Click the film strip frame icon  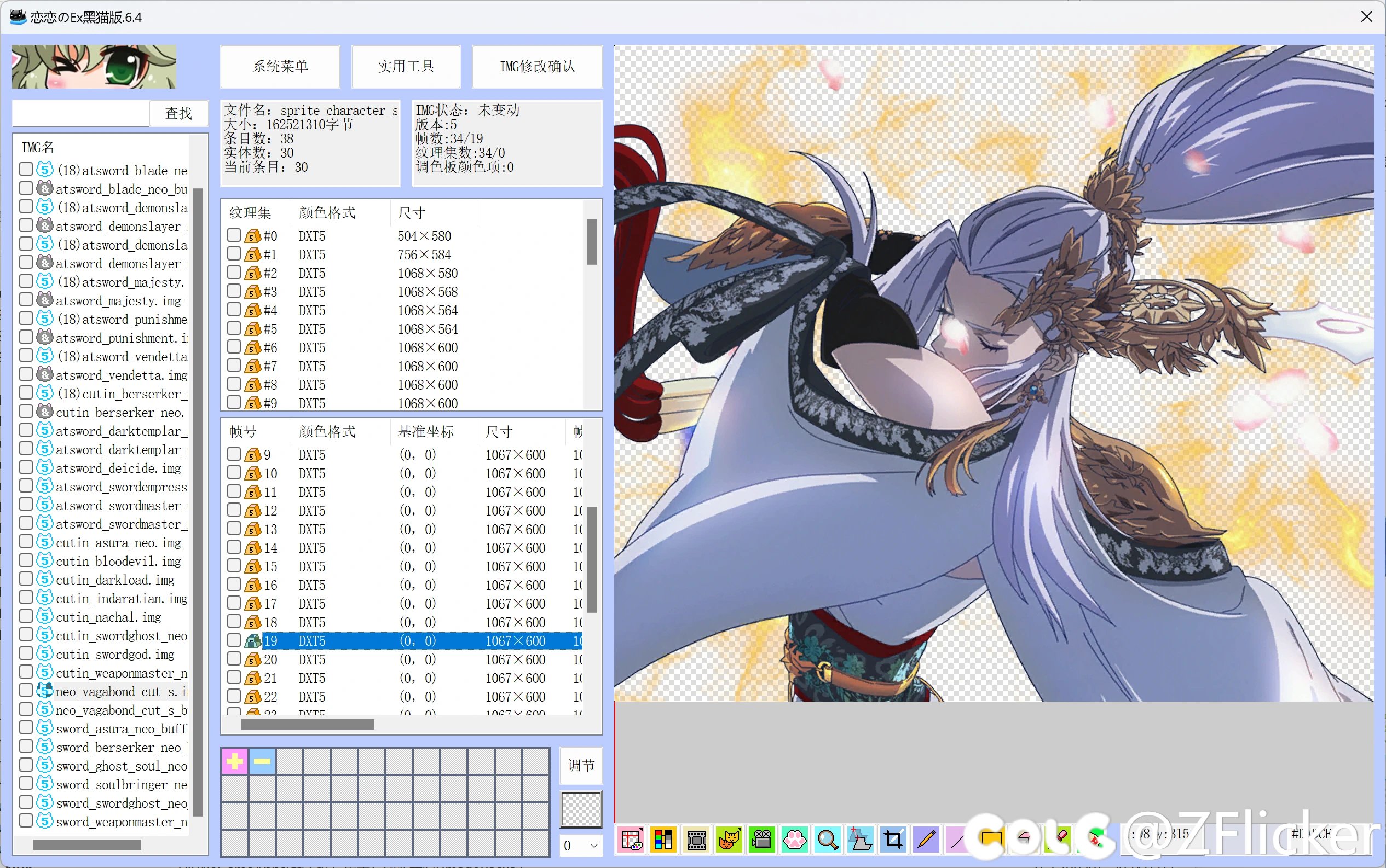click(x=696, y=840)
